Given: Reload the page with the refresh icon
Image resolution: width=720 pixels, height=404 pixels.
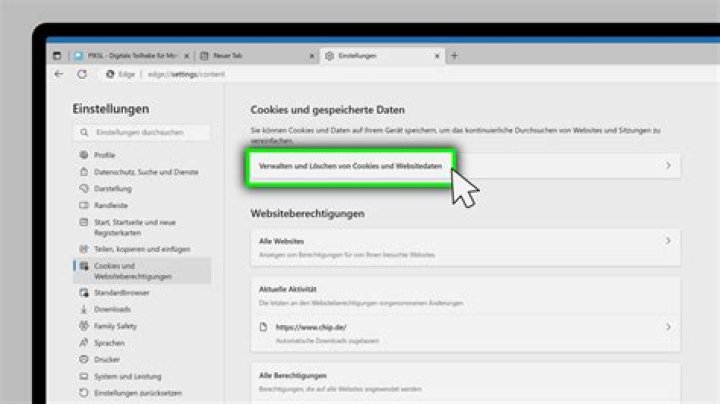Looking at the screenshot, I should tap(79, 74).
